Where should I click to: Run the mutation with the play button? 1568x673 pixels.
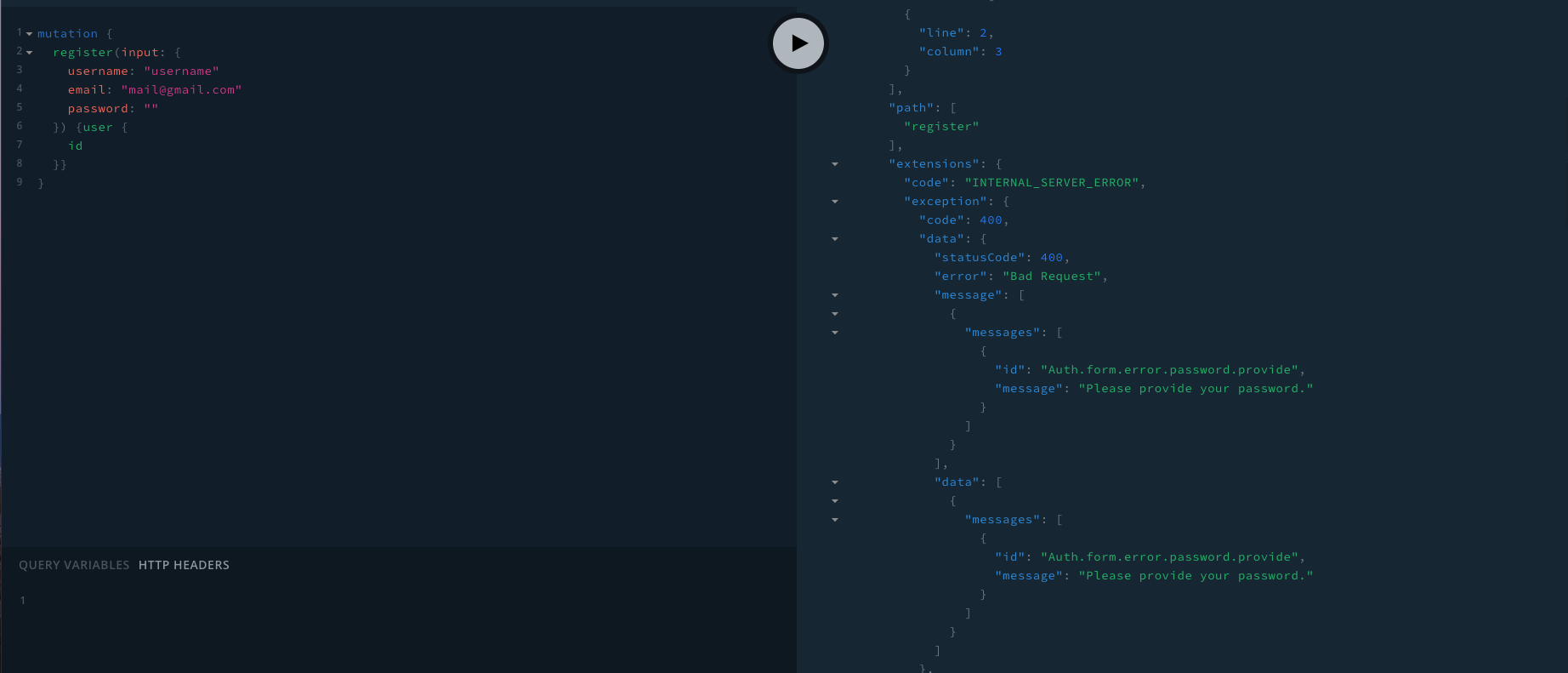(x=798, y=43)
